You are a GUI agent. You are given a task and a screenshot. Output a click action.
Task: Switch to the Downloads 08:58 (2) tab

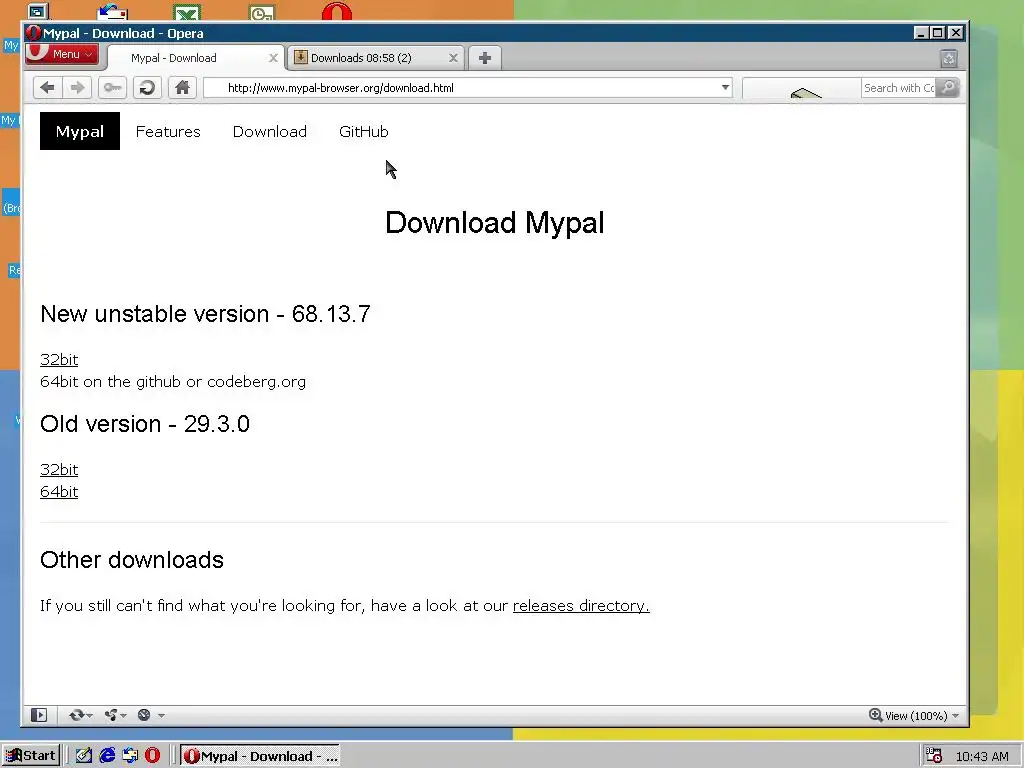point(376,58)
